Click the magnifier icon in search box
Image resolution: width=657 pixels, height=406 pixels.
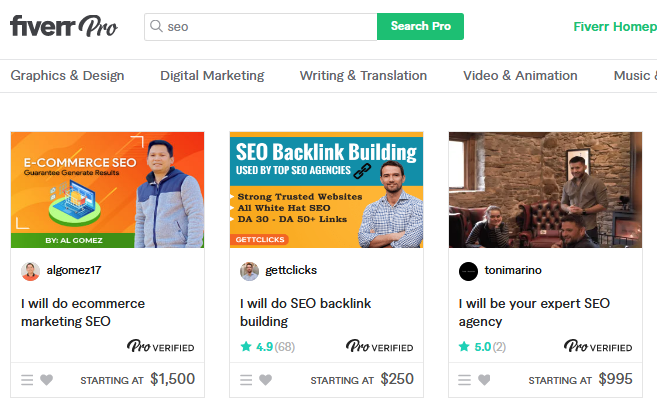[156, 26]
